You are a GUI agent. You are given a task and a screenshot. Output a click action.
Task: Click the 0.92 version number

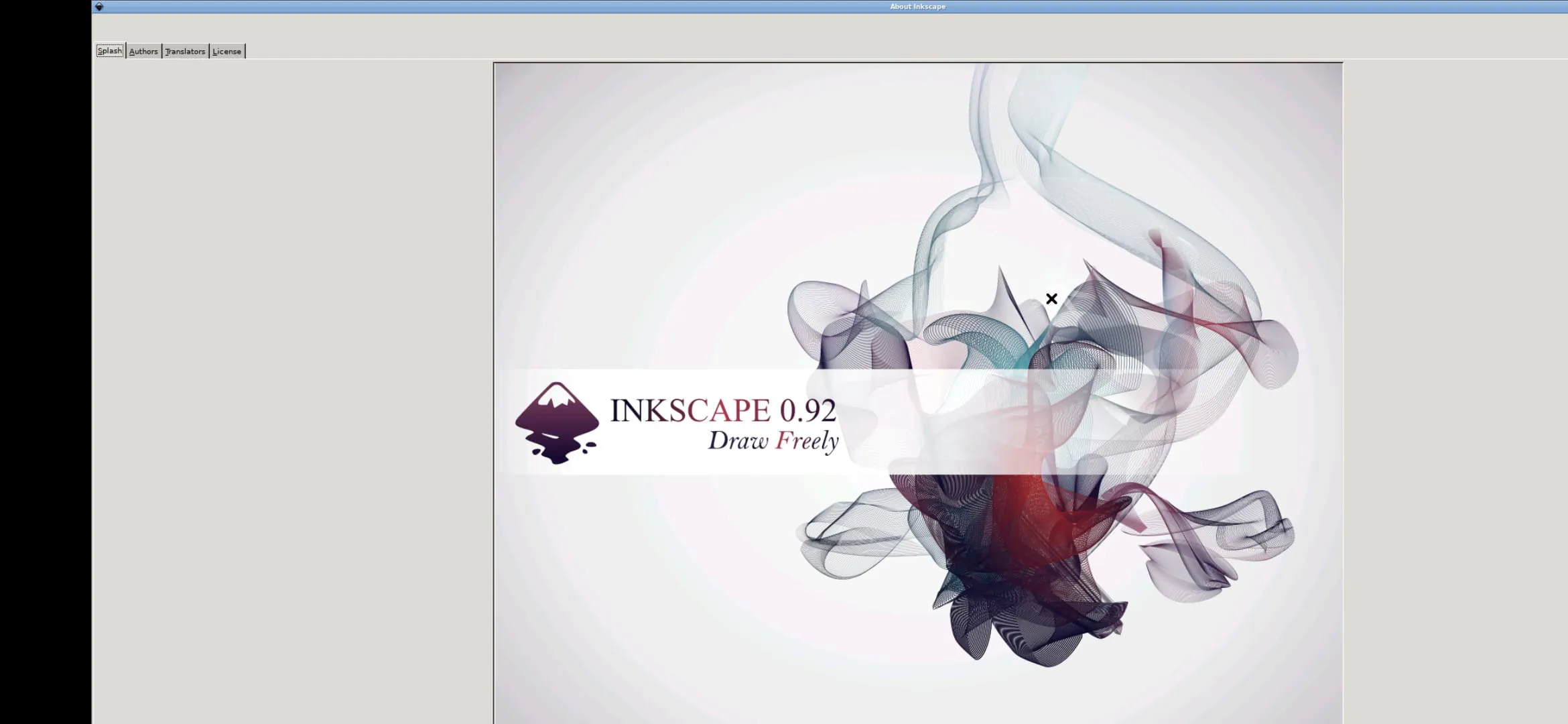tap(807, 410)
